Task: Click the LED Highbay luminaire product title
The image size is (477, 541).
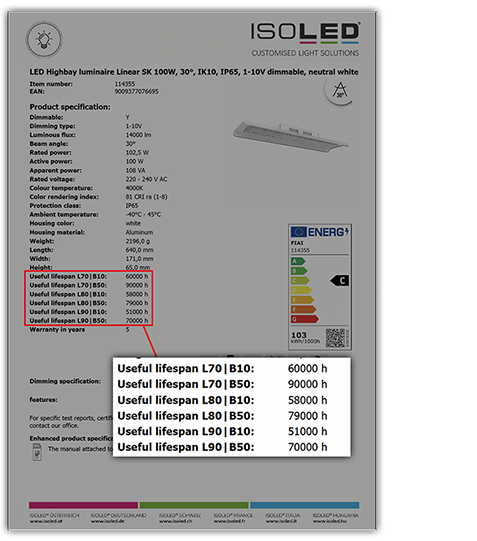Action: coord(194,72)
